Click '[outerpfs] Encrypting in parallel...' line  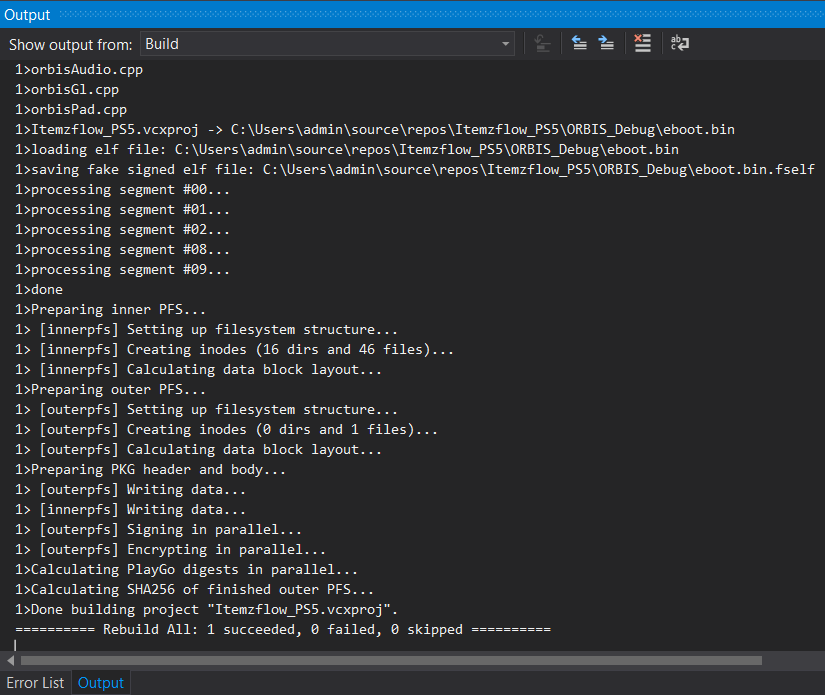click(x=170, y=549)
